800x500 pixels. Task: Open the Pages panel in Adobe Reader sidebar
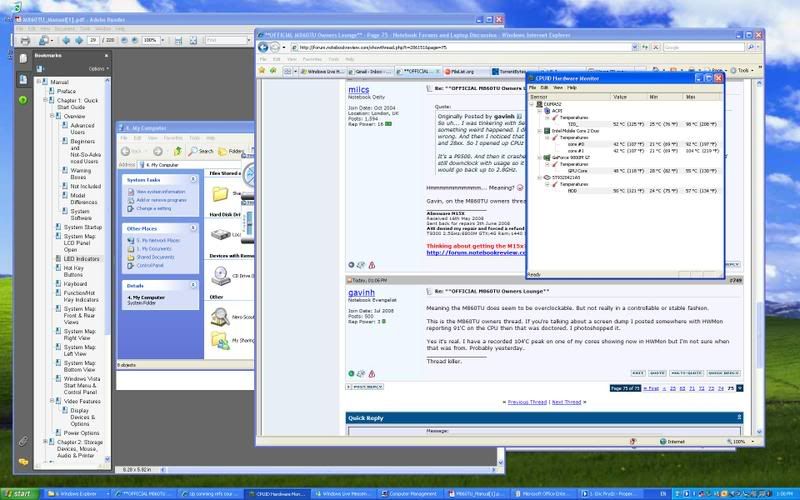(23, 58)
